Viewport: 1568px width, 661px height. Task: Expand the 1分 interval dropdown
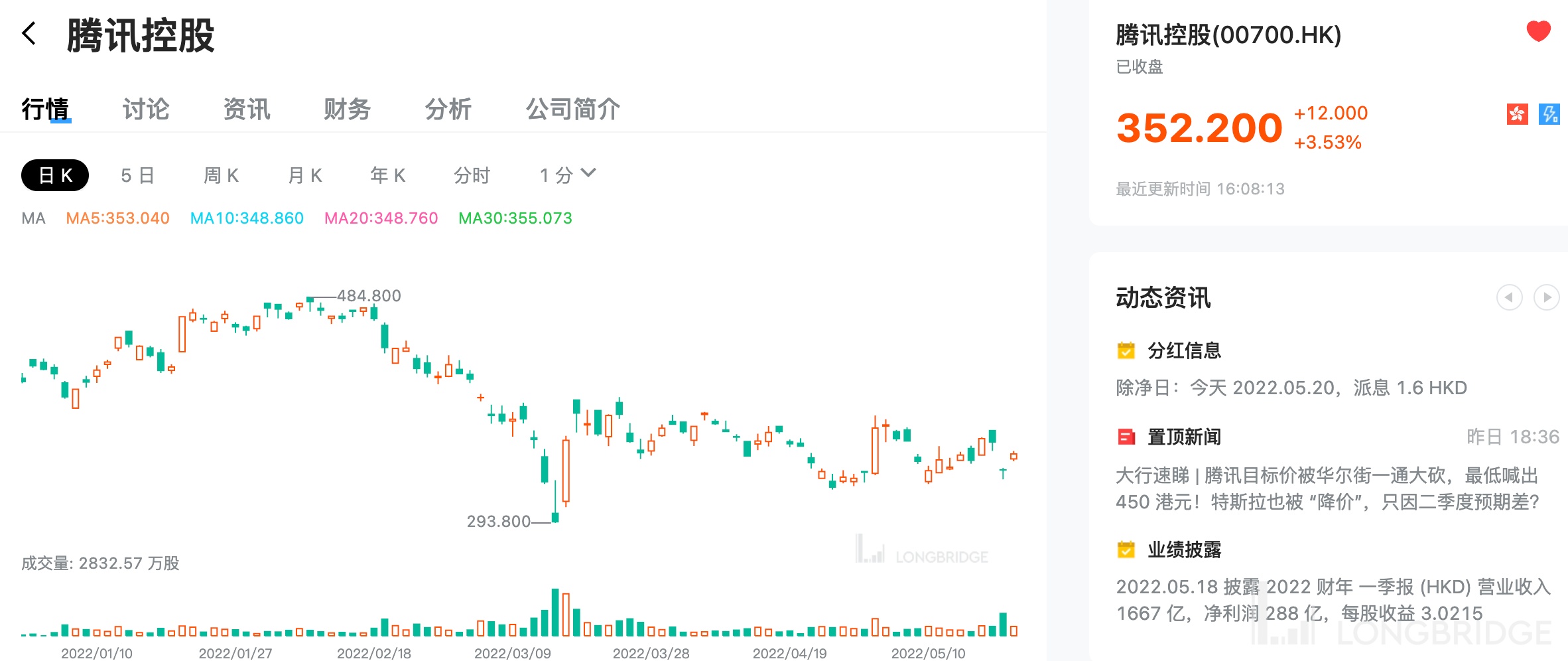tap(568, 175)
